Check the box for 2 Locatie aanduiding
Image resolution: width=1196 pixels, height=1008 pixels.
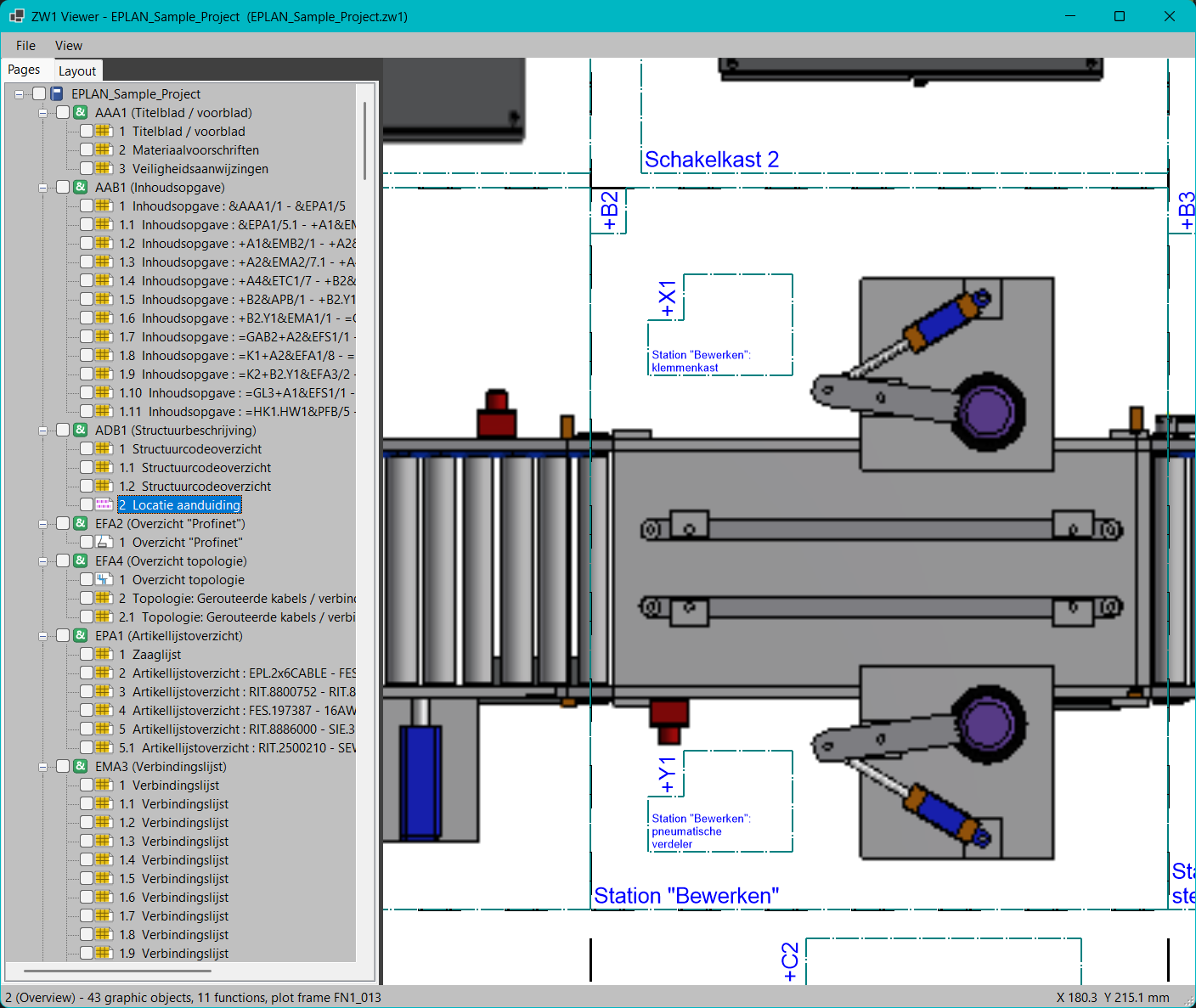(87, 504)
